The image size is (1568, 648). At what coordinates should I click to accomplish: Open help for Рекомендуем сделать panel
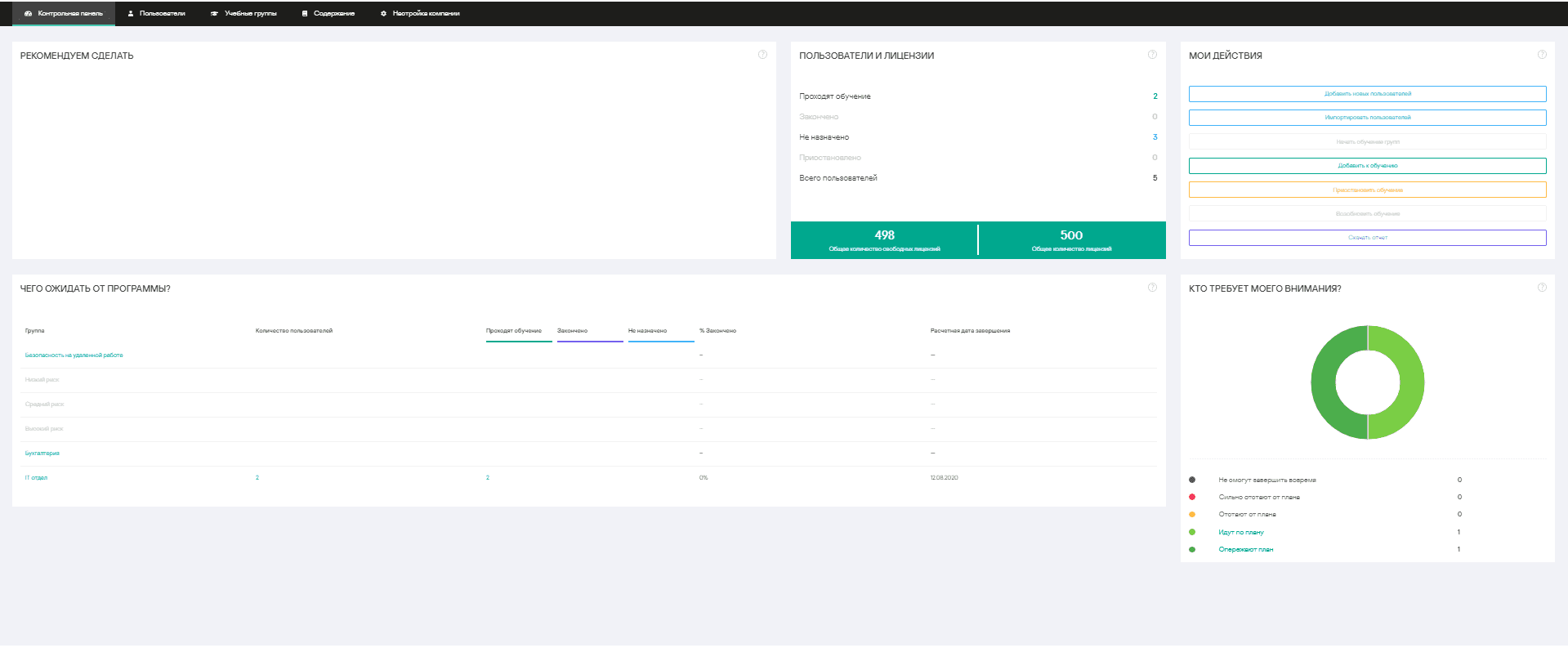(x=762, y=55)
